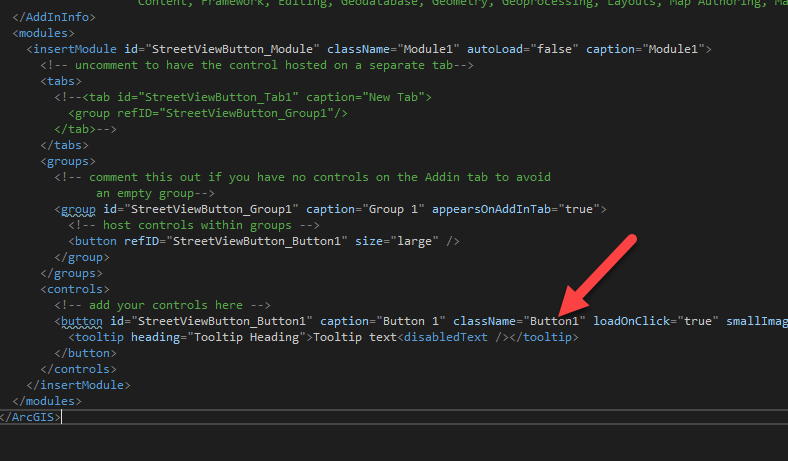Click the className="Button1" attribute value
The height and width of the screenshot is (461, 788).
(555, 321)
